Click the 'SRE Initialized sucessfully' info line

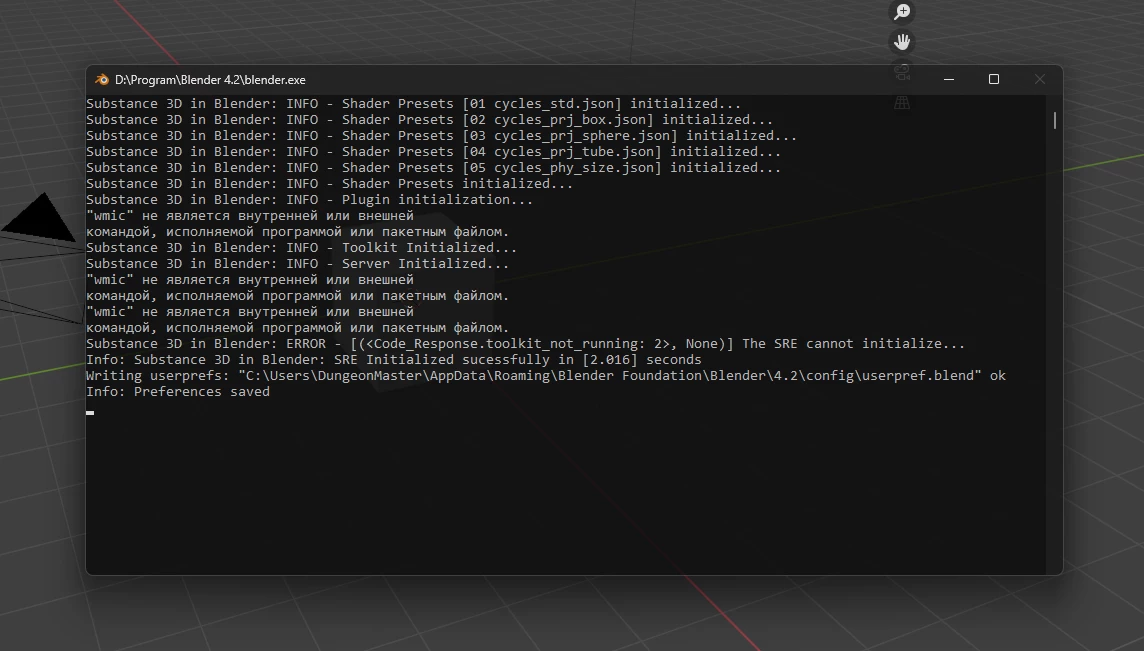[x=393, y=360]
